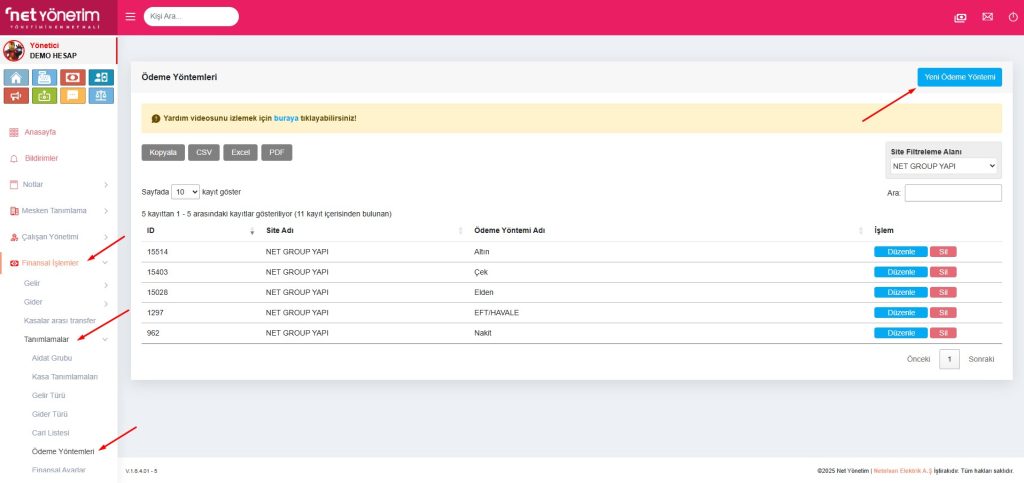
Task: Go to Anasayfa in the sidebar
Action: (40, 132)
